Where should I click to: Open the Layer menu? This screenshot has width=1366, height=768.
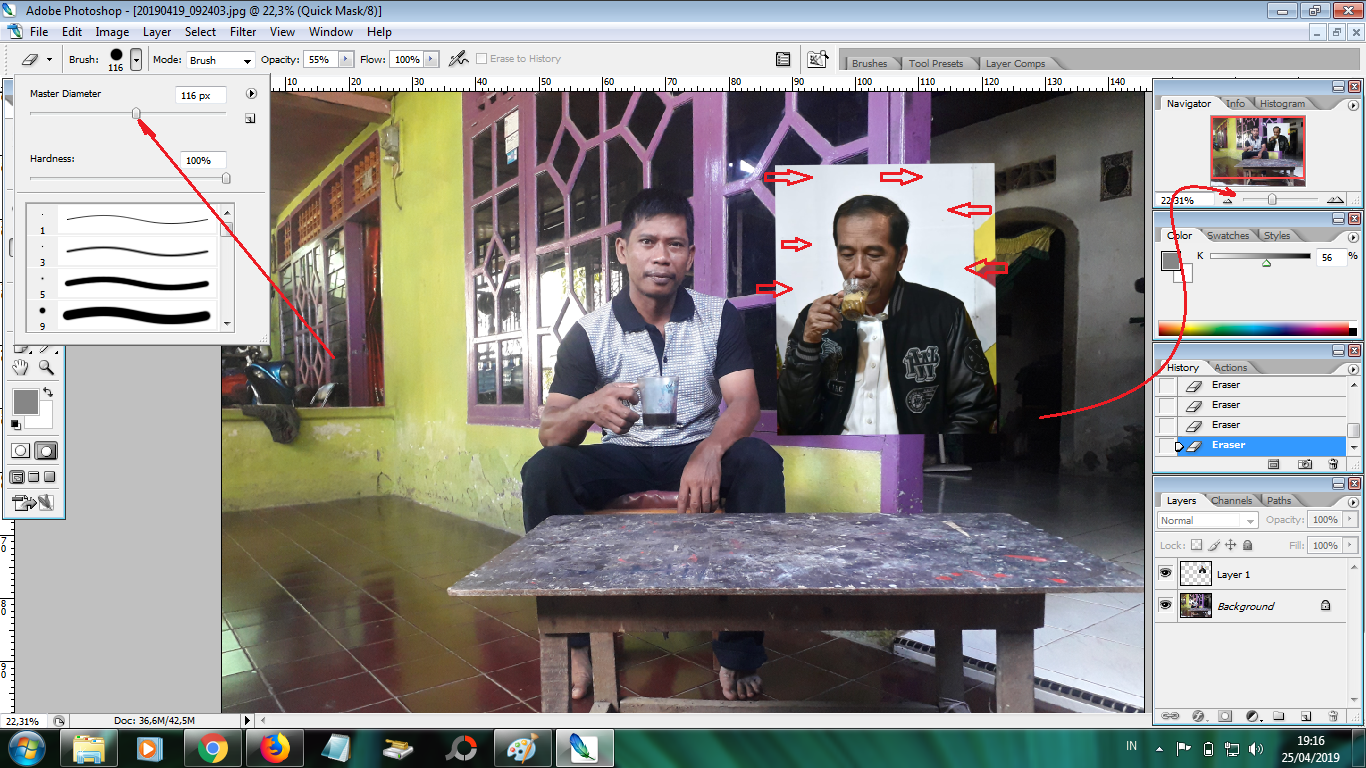click(157, 32)
